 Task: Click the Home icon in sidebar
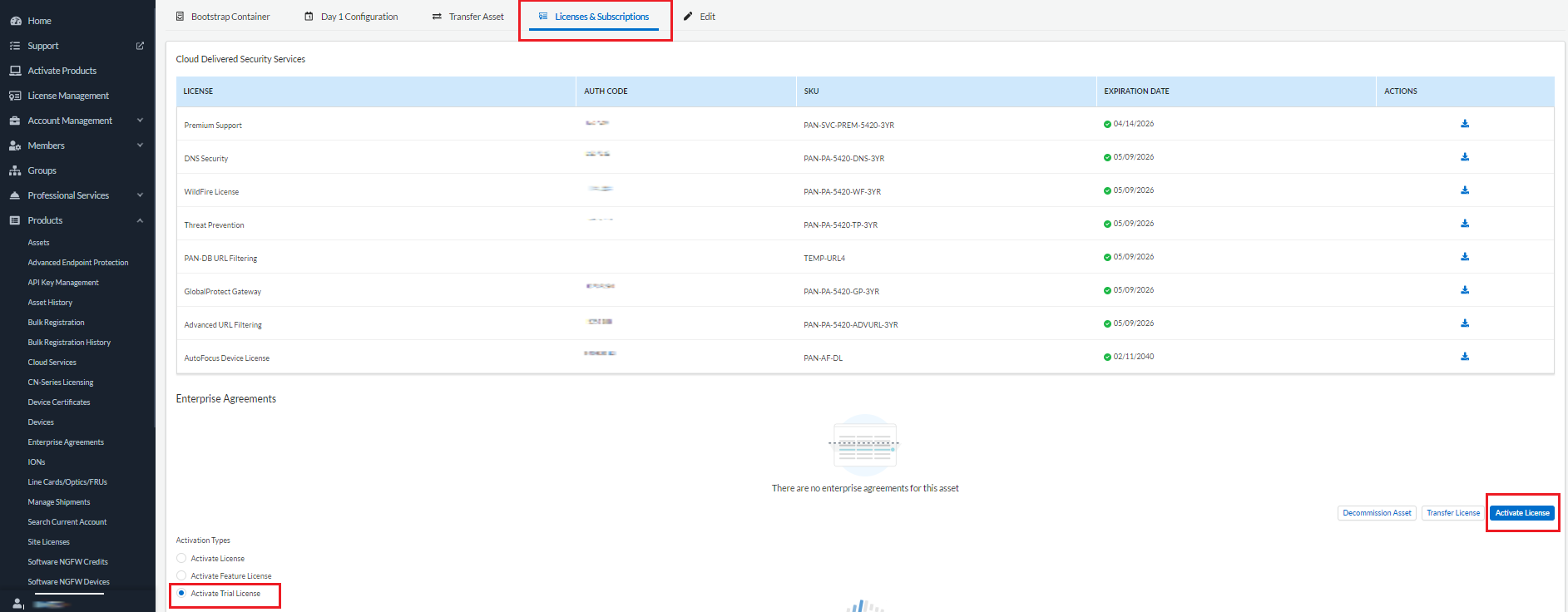[15, 21]
